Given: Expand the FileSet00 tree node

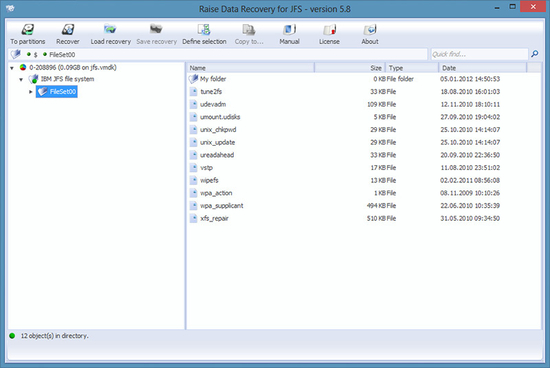Looking at the screenshot, I should (x=31, y=92).
